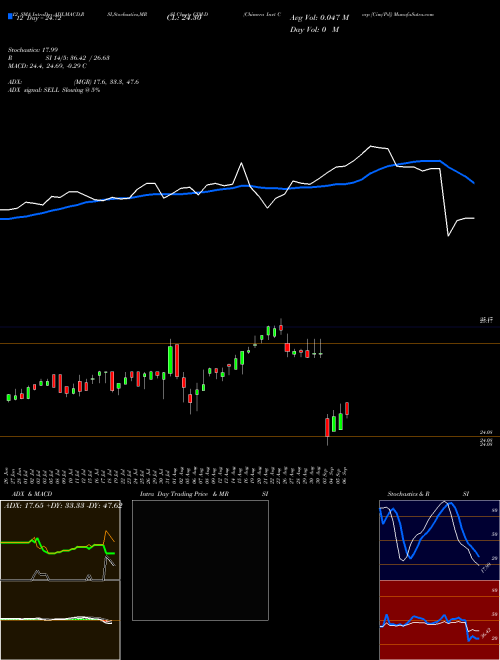Open the empty intraday trading price panel
The width and height of the screenshot is (500, 660).
pos(200,560)
